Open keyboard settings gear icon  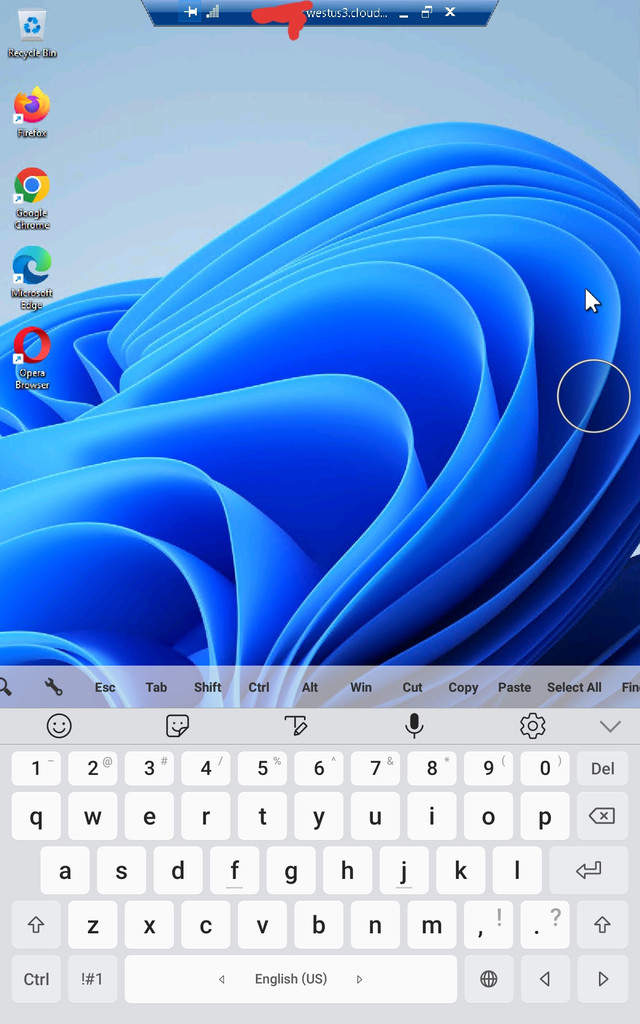point(533,726)
